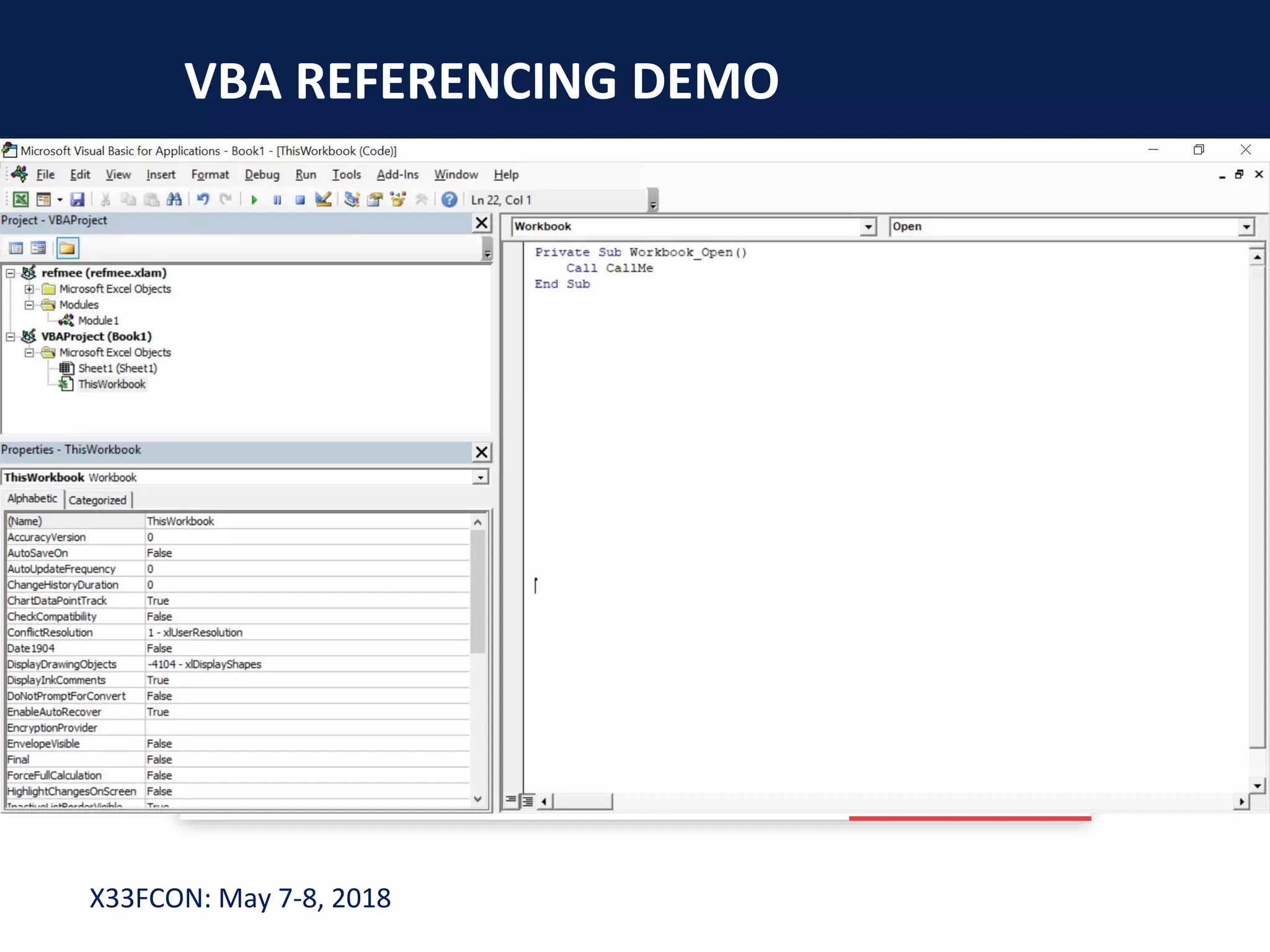1270x952 pixels.
Task: Open the Object Browser icon
Action: pyautogui.click(x=398, y=200)
